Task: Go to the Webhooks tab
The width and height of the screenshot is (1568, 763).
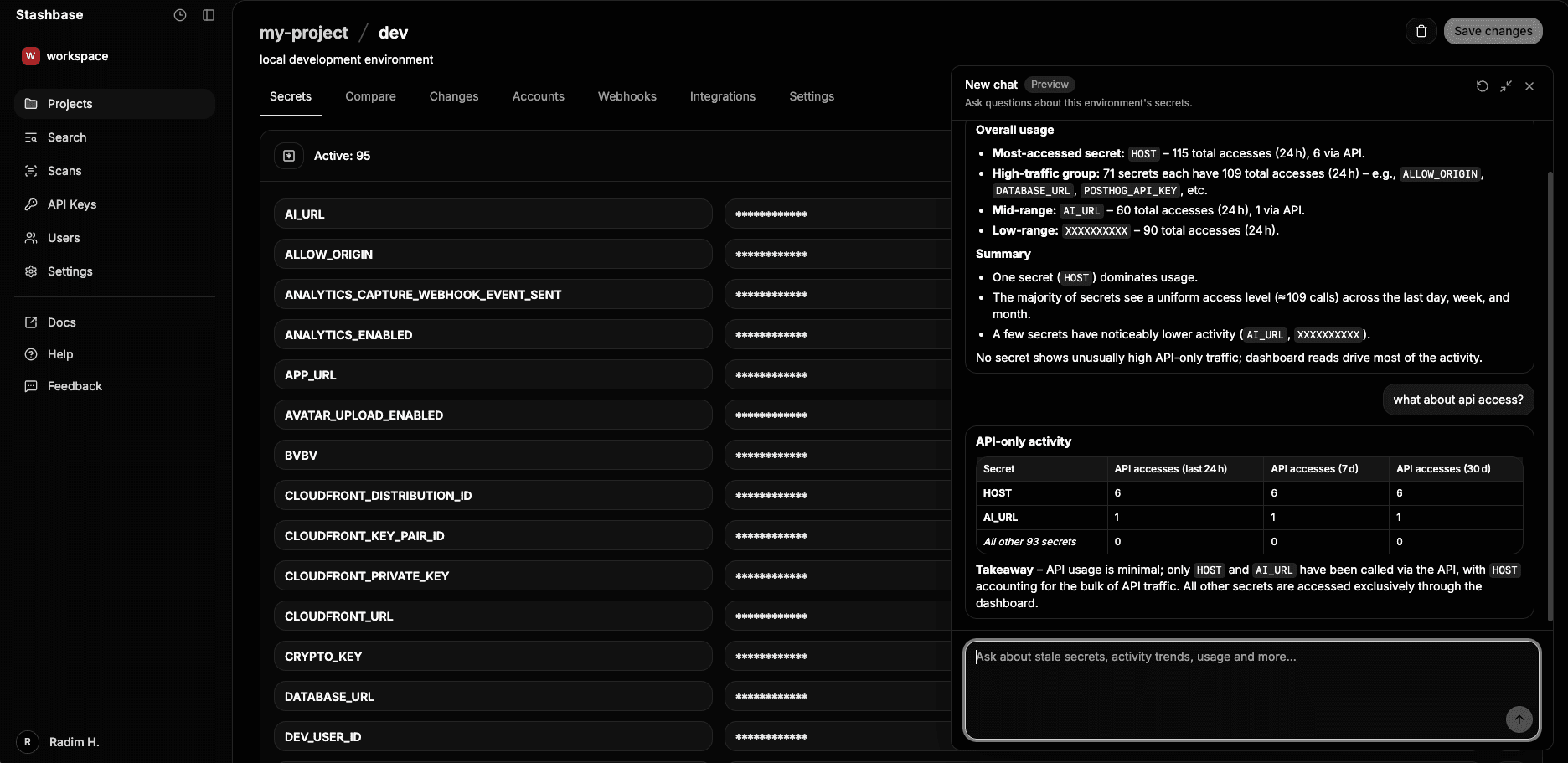Action: (x=627, y=96)
